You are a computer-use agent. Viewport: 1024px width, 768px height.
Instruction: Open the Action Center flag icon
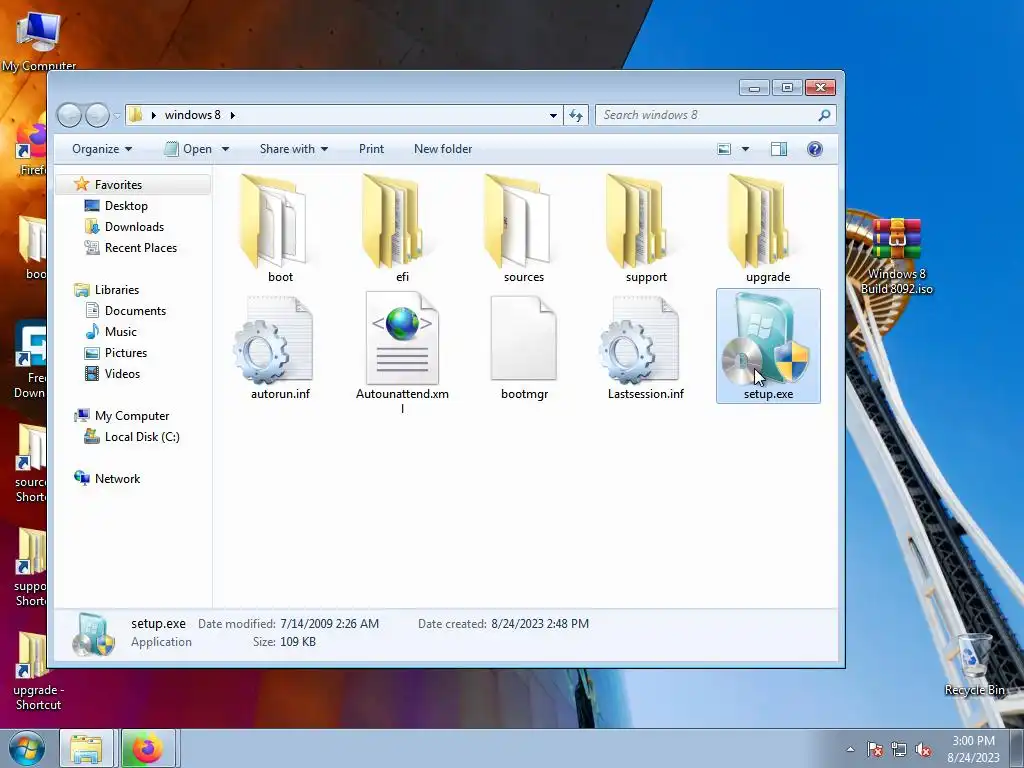874,749
